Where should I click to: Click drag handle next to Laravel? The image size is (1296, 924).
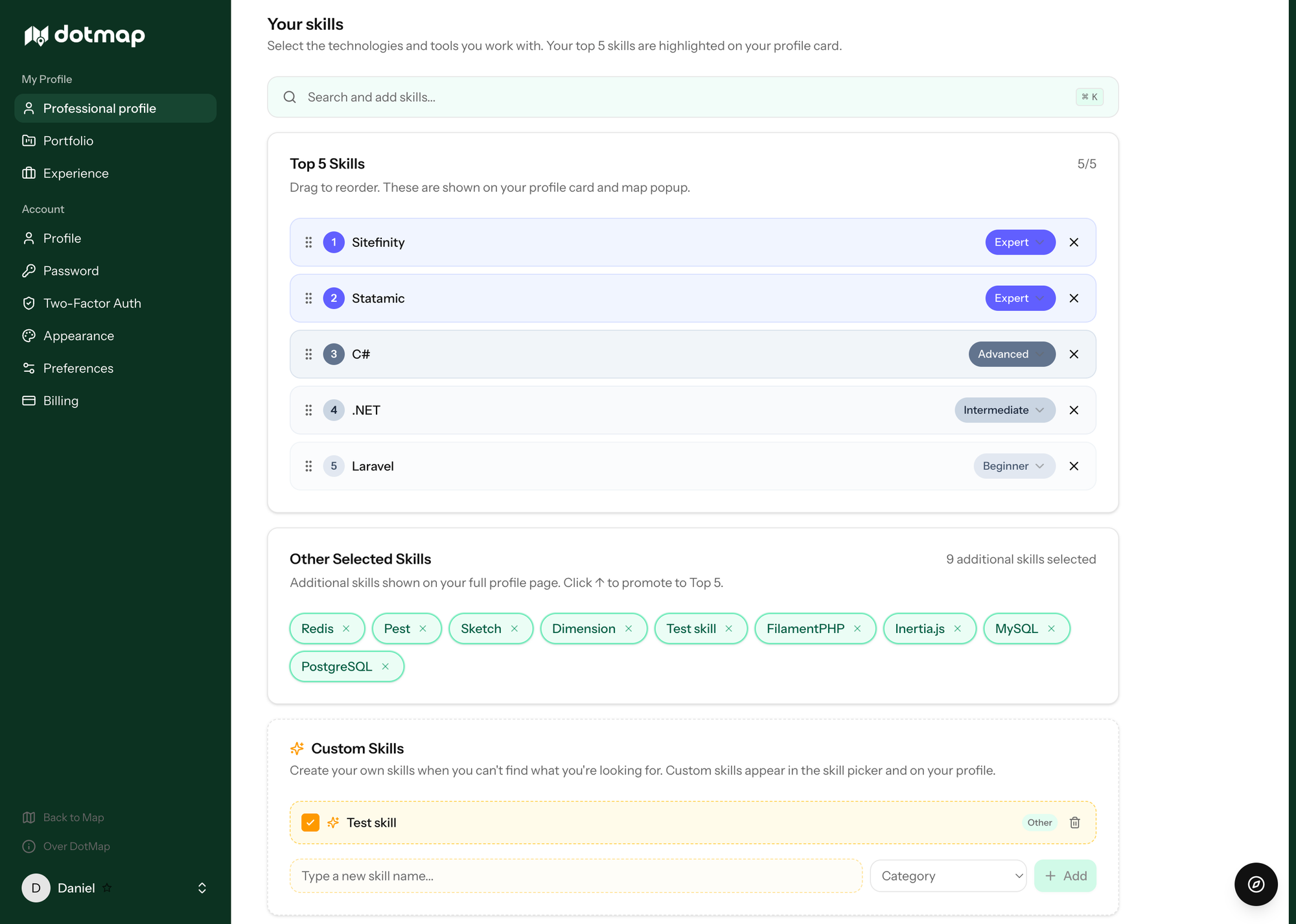pos(308,466)
